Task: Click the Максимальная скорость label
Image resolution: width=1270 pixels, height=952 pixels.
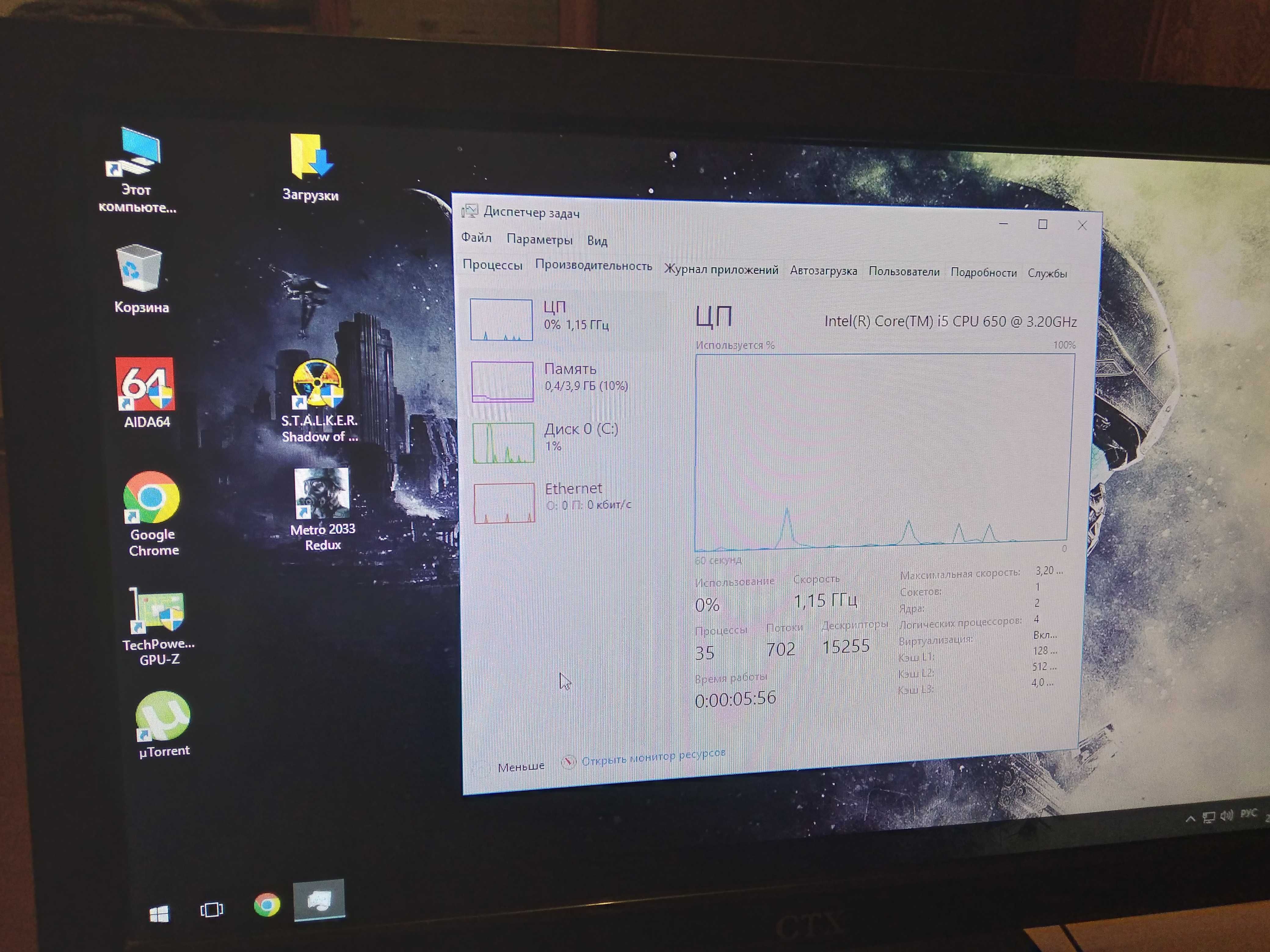Action: tap(960, 574)
